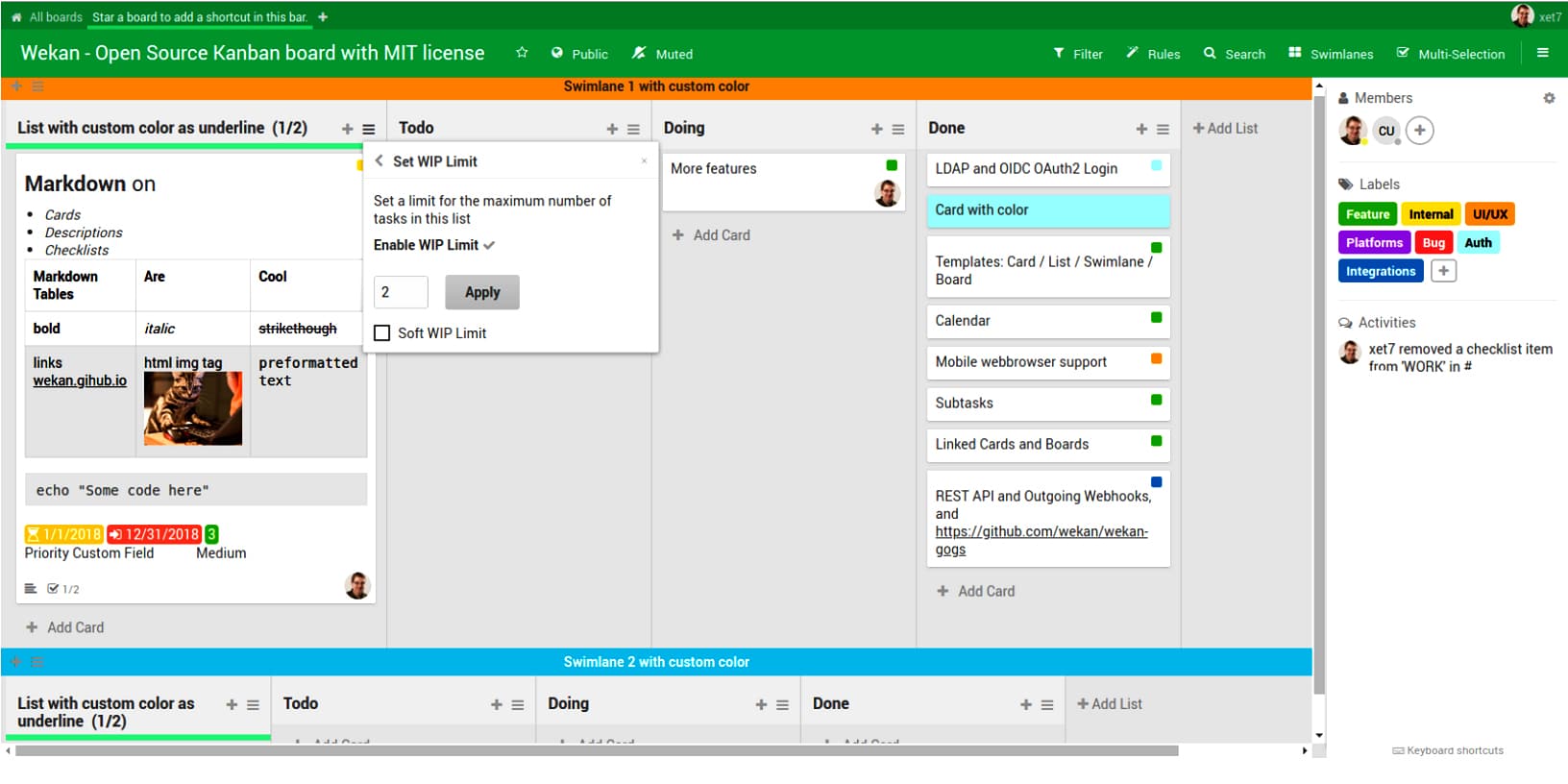This screenshot has height=784, width=1568.
Task: Click the Members settings gear icon
Action: click(x=1549, y=98)
